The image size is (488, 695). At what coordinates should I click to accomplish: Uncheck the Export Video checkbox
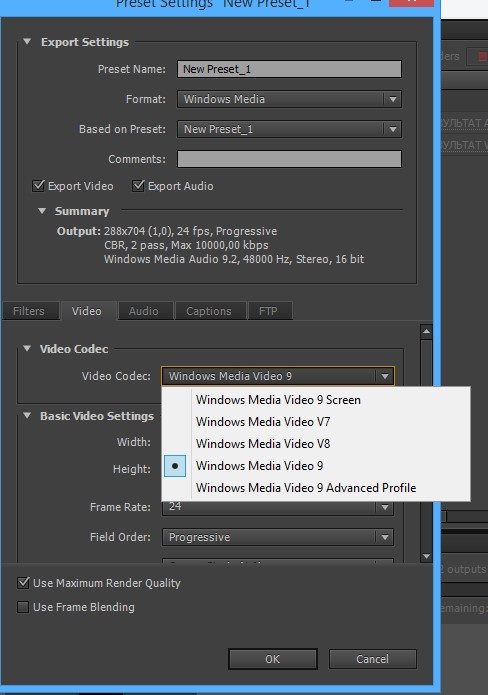point(39,186)
